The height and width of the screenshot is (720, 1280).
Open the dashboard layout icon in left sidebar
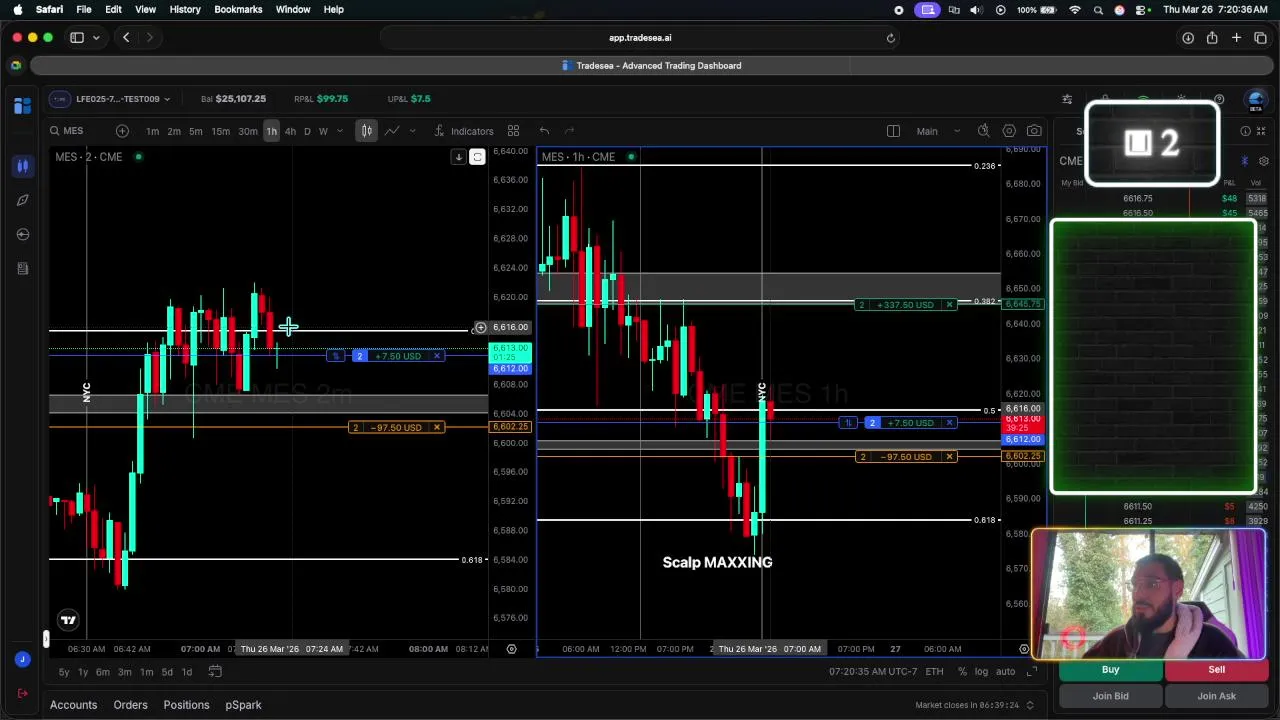(x=22, y=106)
